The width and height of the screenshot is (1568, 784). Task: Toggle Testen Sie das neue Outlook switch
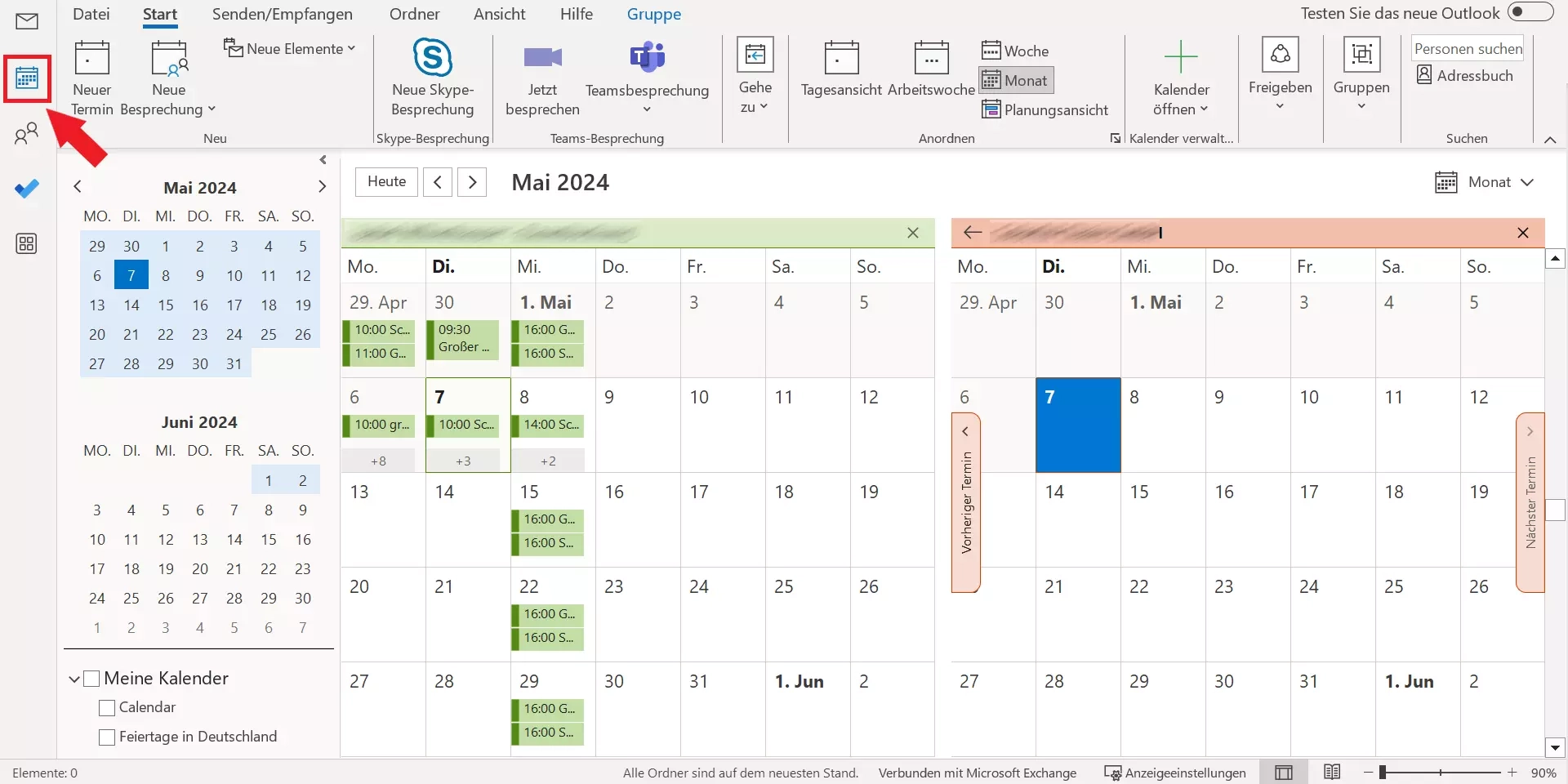click(x=1530, y=11)
